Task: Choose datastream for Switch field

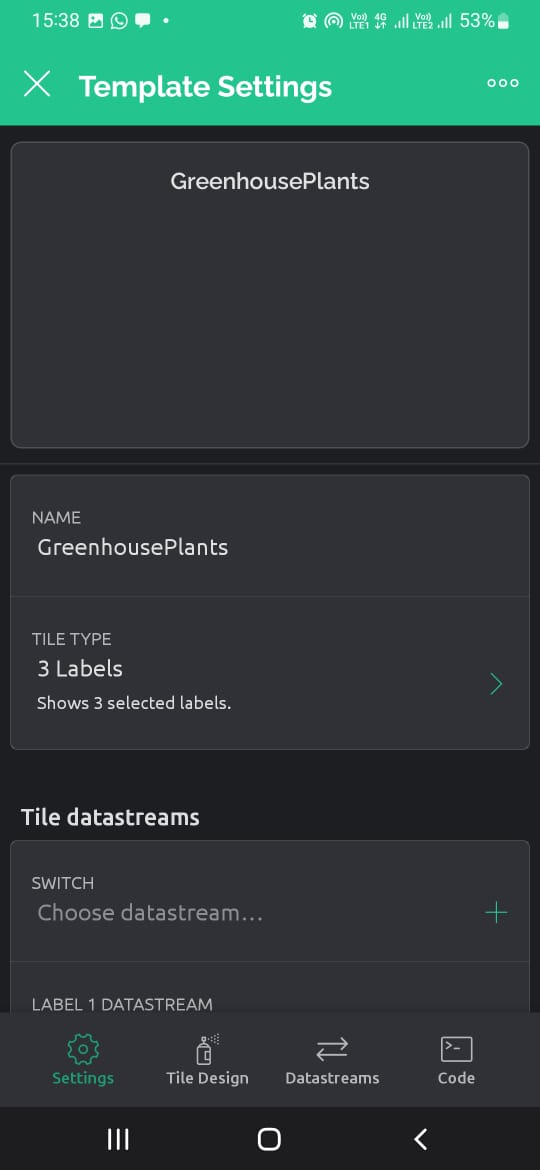Action: (270, 901)
